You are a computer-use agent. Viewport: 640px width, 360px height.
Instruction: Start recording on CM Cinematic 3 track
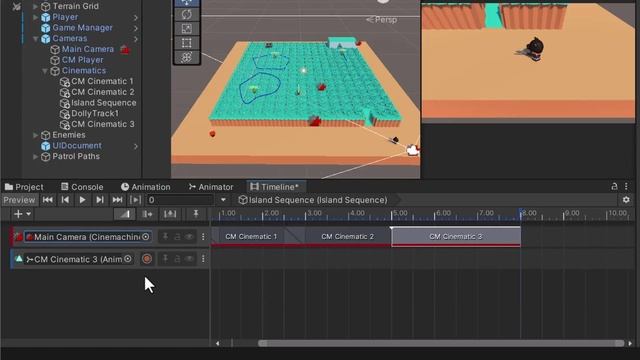tap(147, 259)
